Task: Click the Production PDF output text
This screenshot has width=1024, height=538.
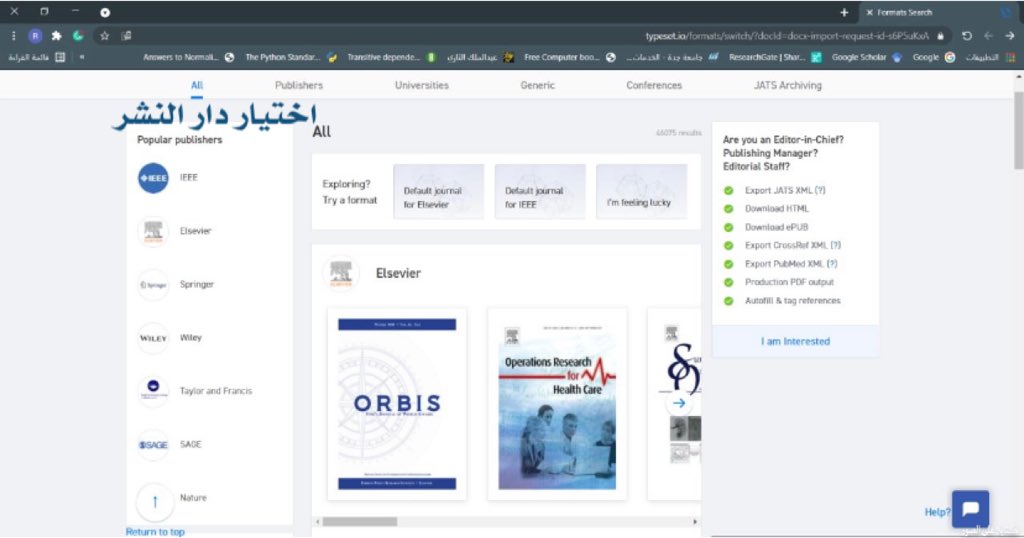Action: (789, 282)
